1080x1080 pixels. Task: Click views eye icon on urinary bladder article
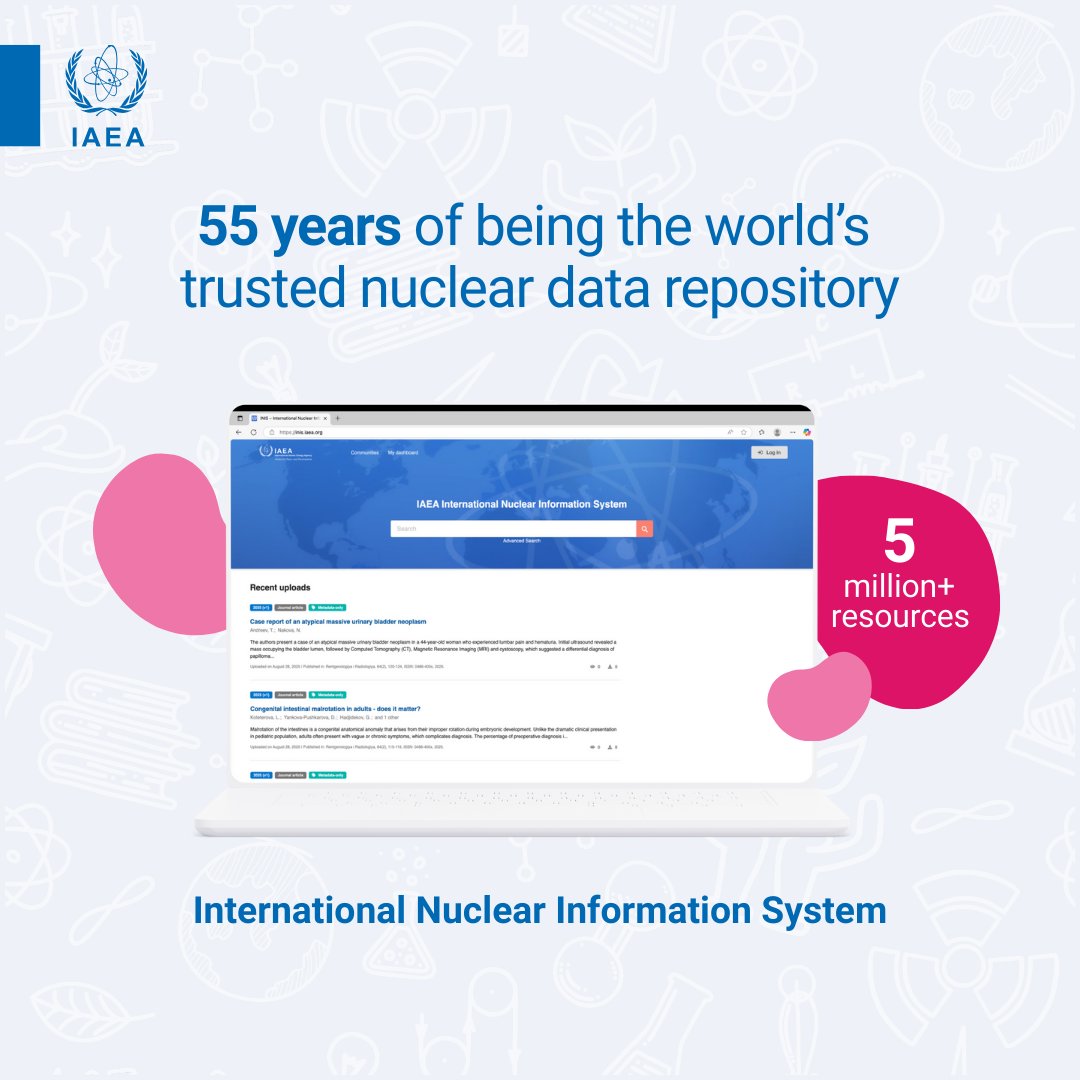(593, 667)
